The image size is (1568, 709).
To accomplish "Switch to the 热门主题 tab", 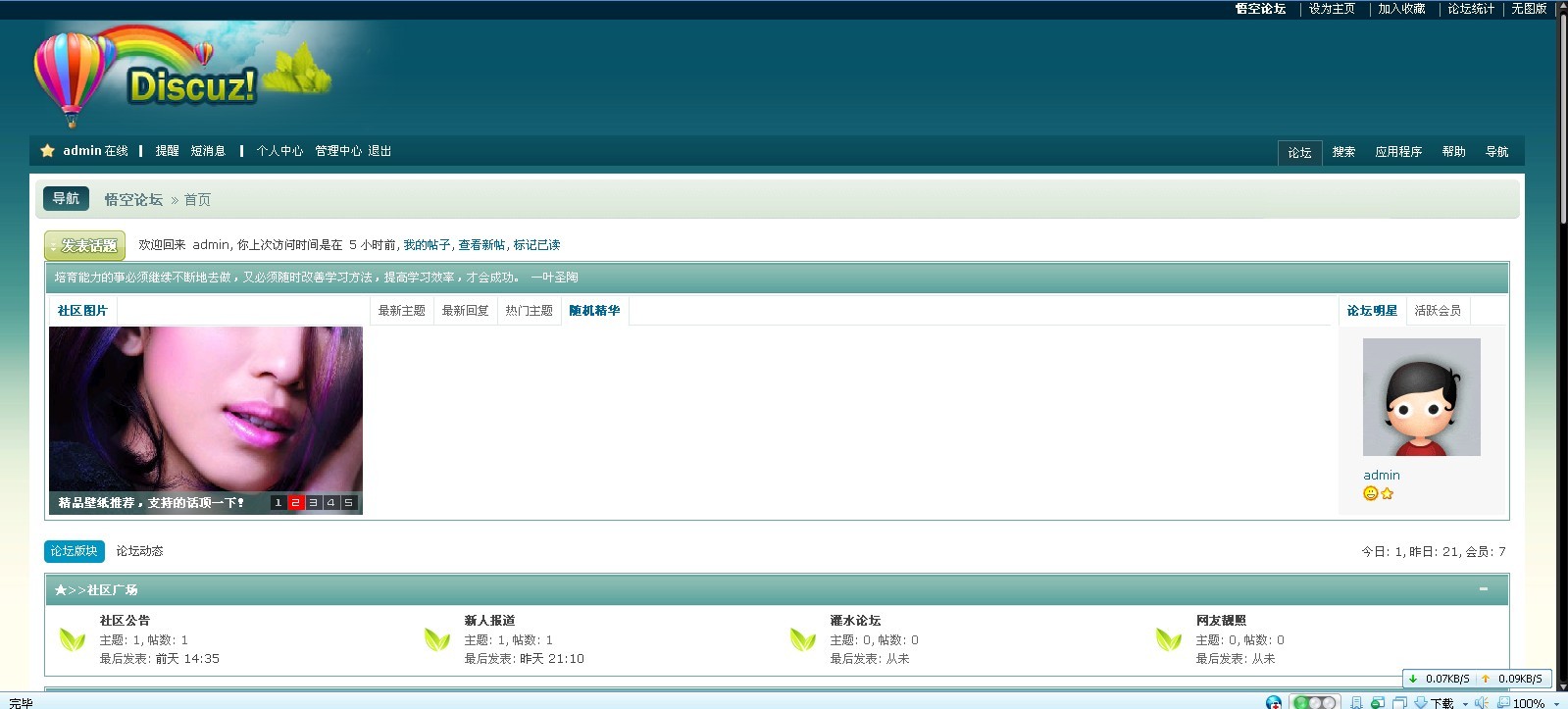I will coord(529,311).
